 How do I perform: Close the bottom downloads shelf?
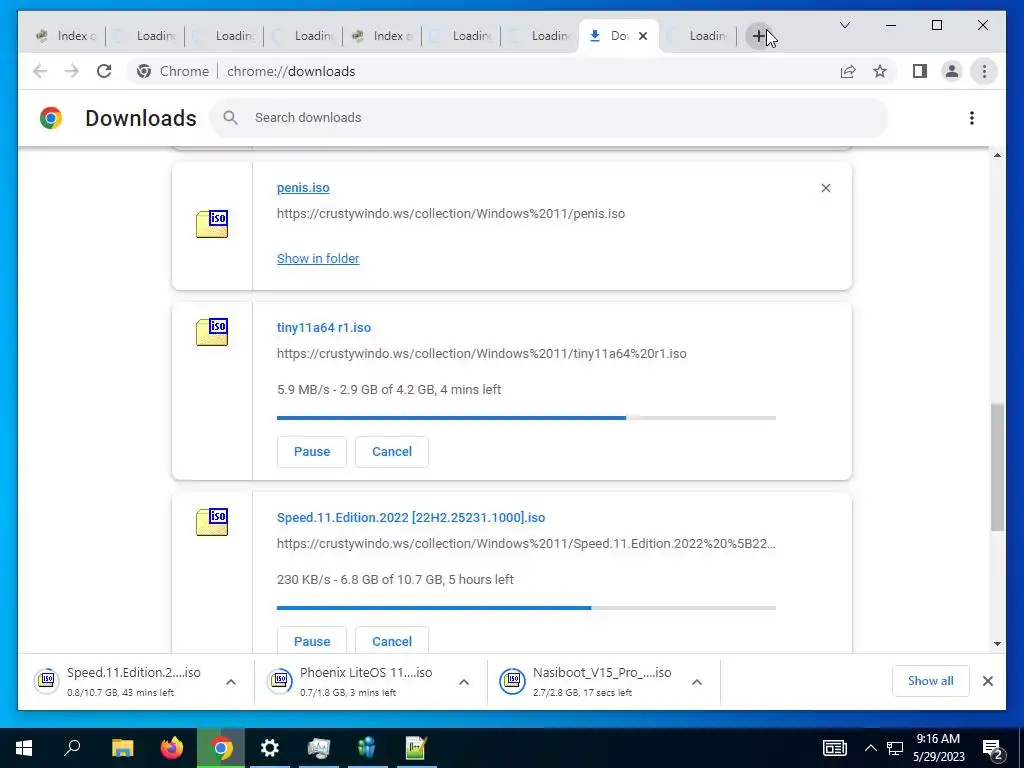pyautogui.click(x=987, y=681)
